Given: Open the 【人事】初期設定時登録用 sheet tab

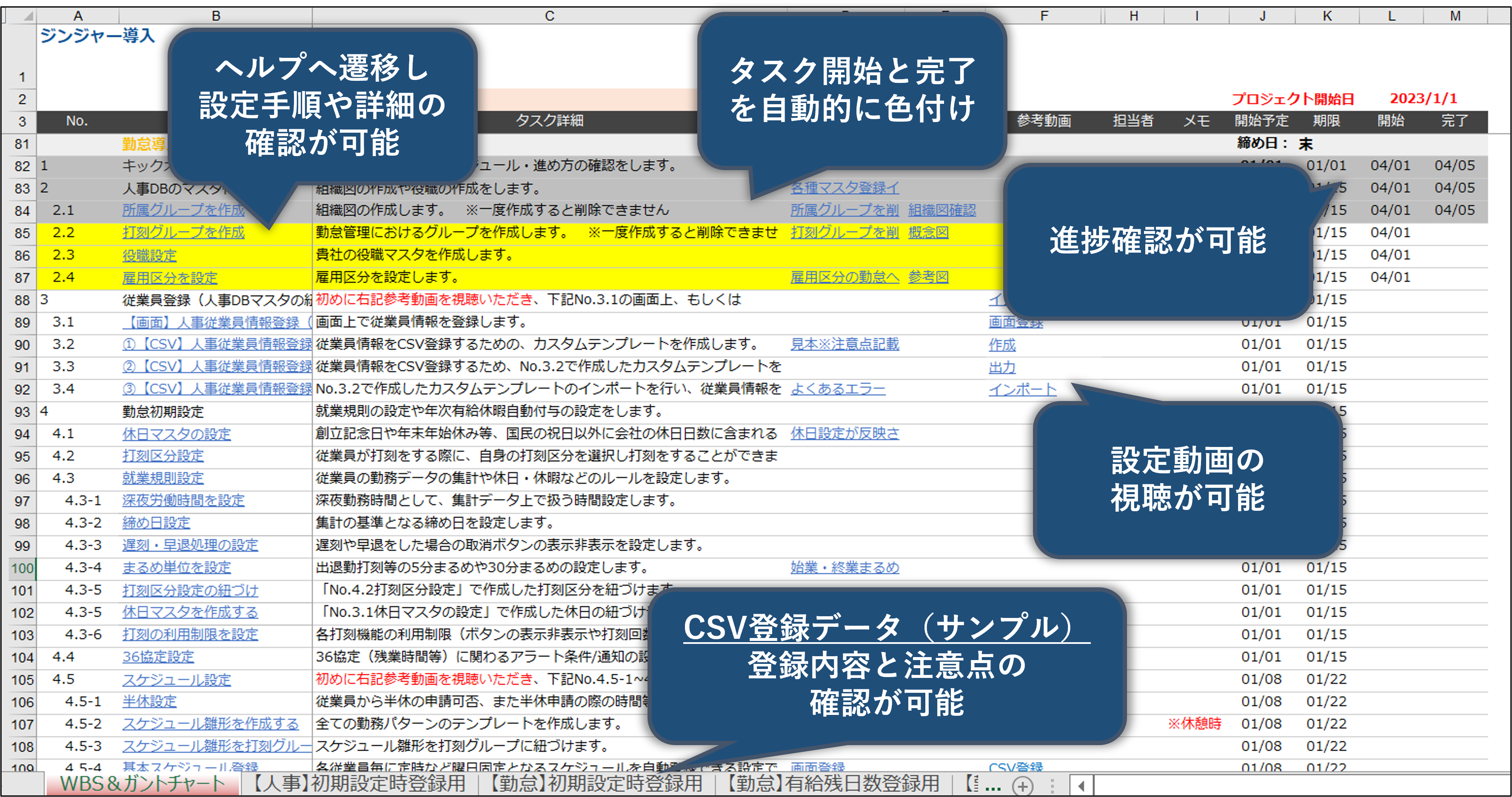Looking at the screenshot, I should click(x=358, y=783).
